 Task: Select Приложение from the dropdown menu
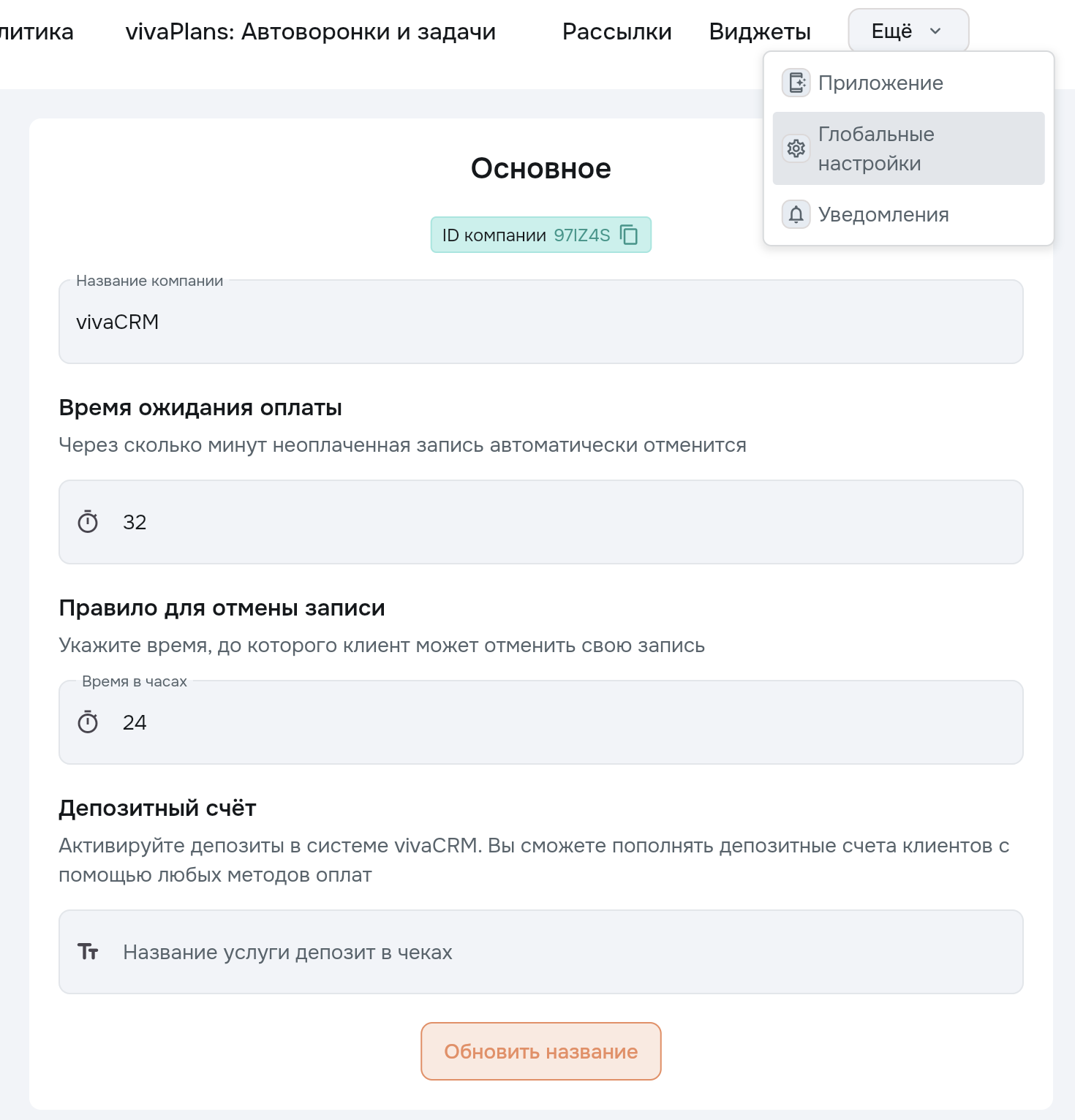(x=880, y=83)
